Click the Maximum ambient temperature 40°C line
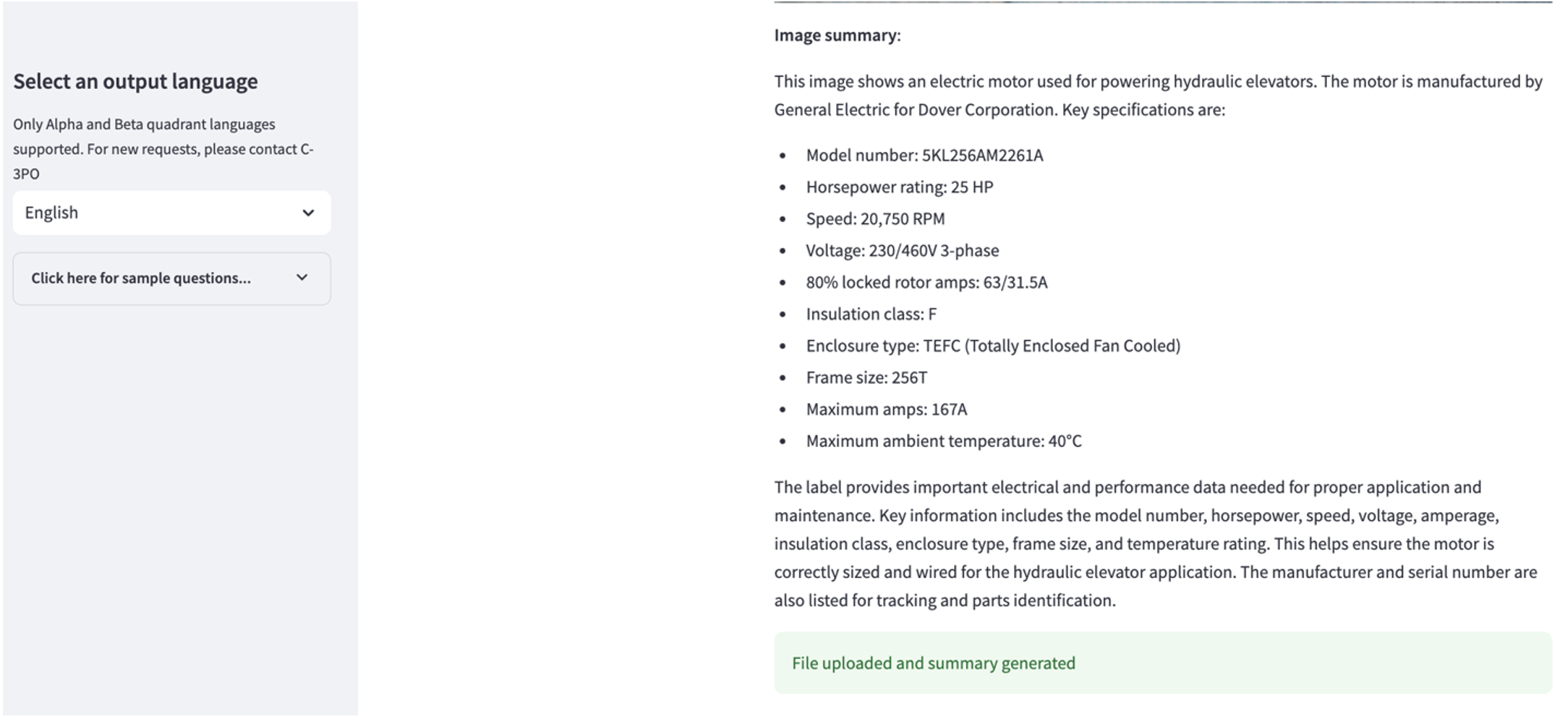The height and width of the screenshot is (722, 1568). pos(943,442)
